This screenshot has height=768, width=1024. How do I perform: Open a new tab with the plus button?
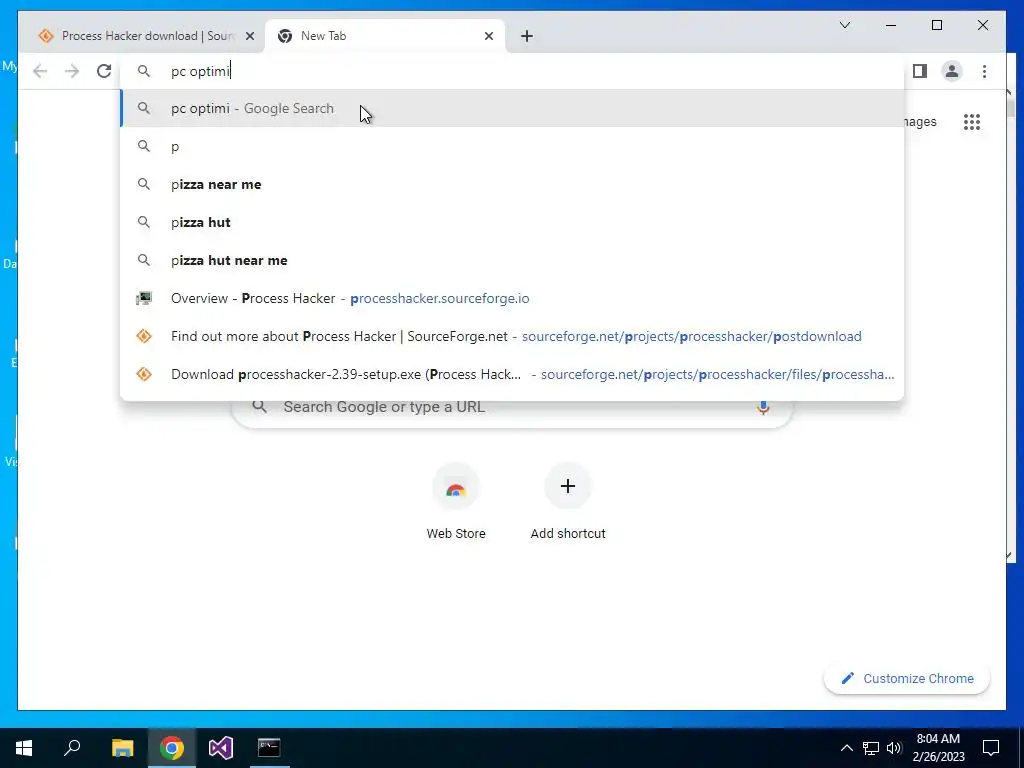click(x=527, y=36)
